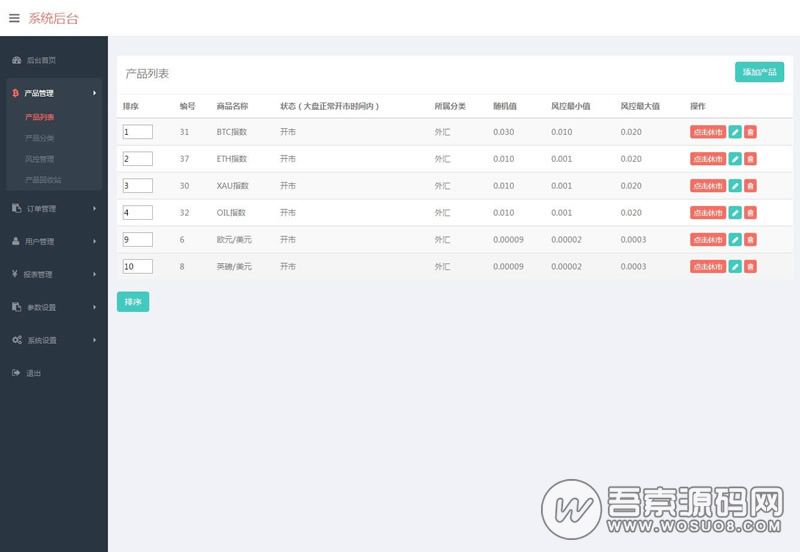Click the sort order input for ETH指数
Image resolution: width=800 pixels, height=552 pixels.
pos(137,159)
